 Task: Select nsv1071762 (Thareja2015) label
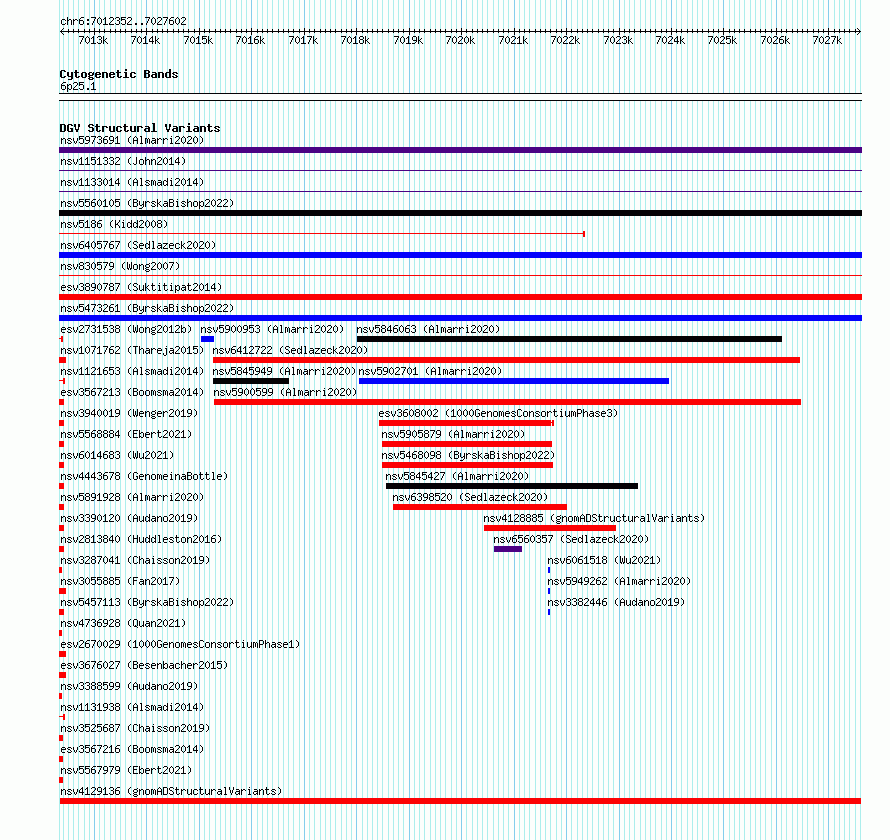(132, 350)
